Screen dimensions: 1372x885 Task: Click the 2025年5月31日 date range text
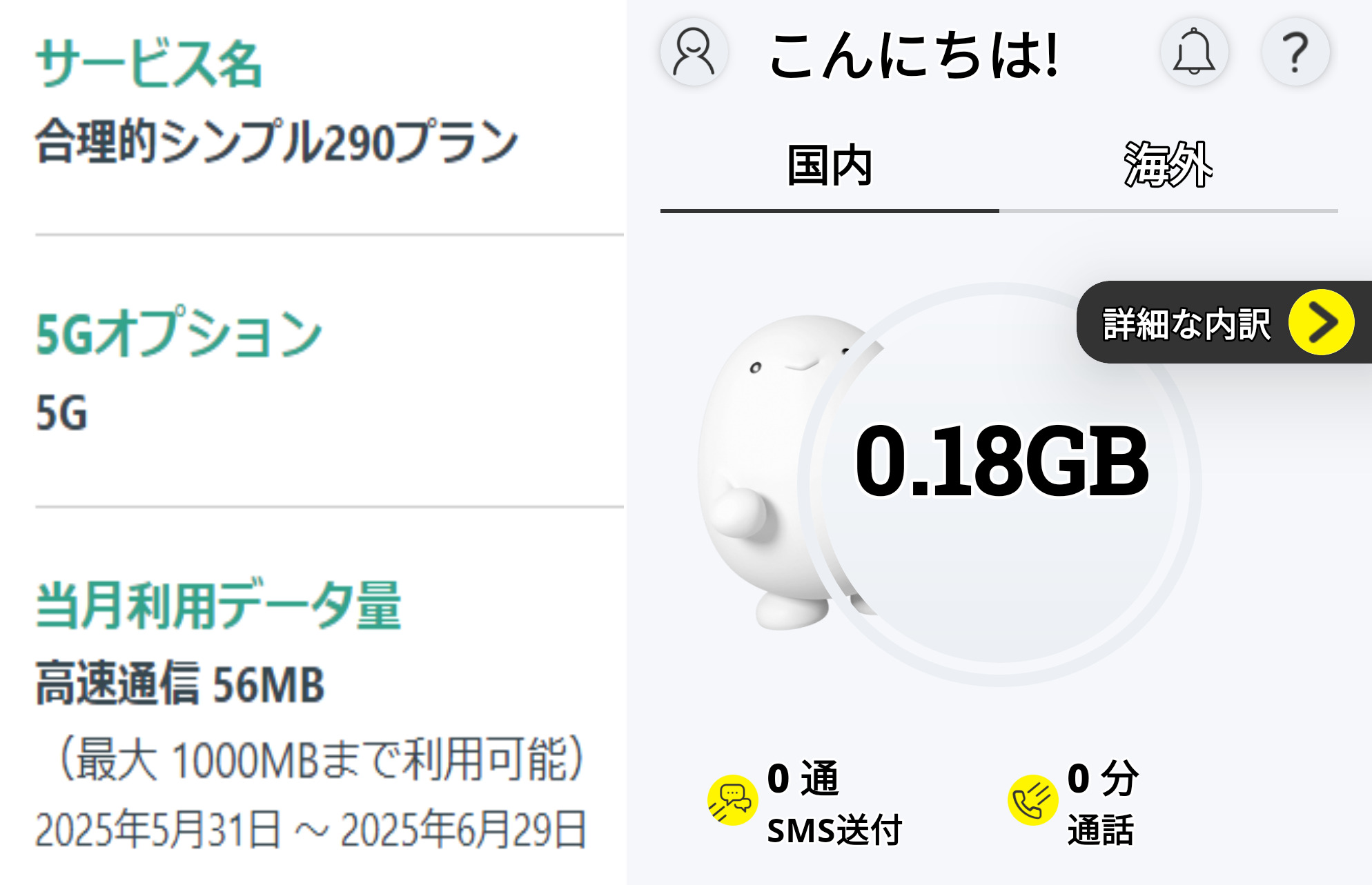pyautogui.click(x=311, y=829)
